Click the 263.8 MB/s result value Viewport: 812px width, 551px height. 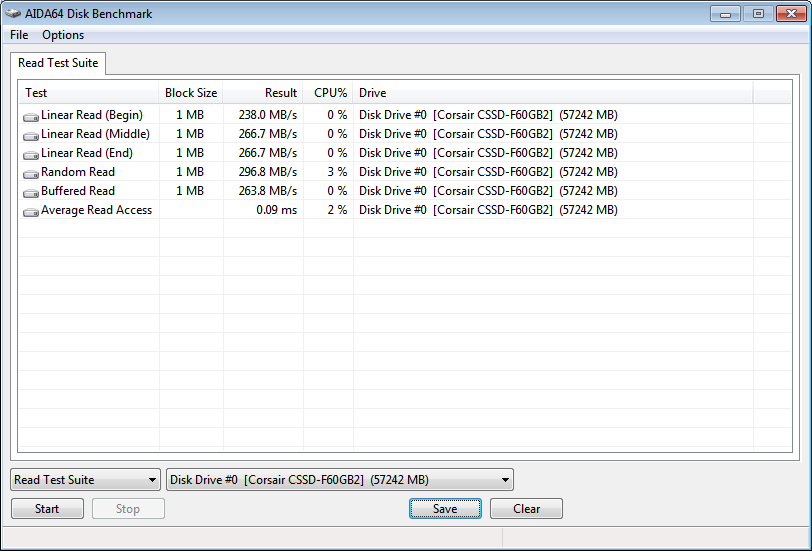pos(268,191)
